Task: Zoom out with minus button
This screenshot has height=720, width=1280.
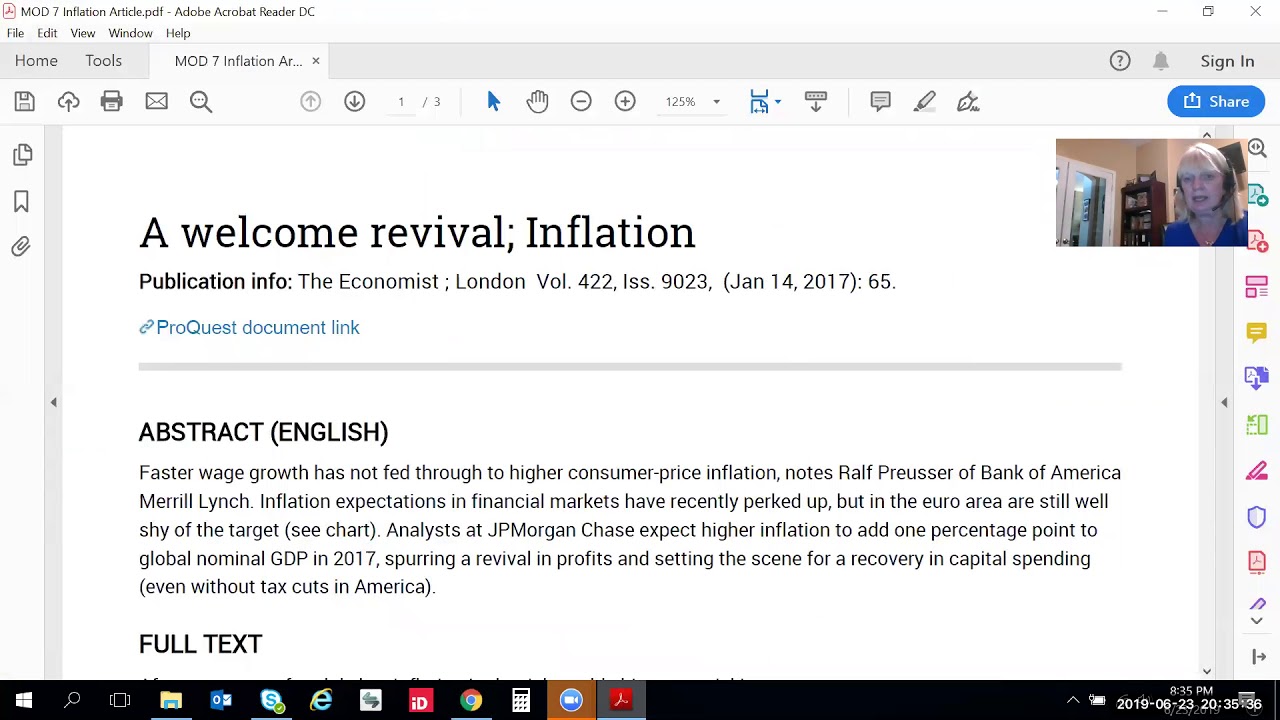Action: click(x=581, y=101)
